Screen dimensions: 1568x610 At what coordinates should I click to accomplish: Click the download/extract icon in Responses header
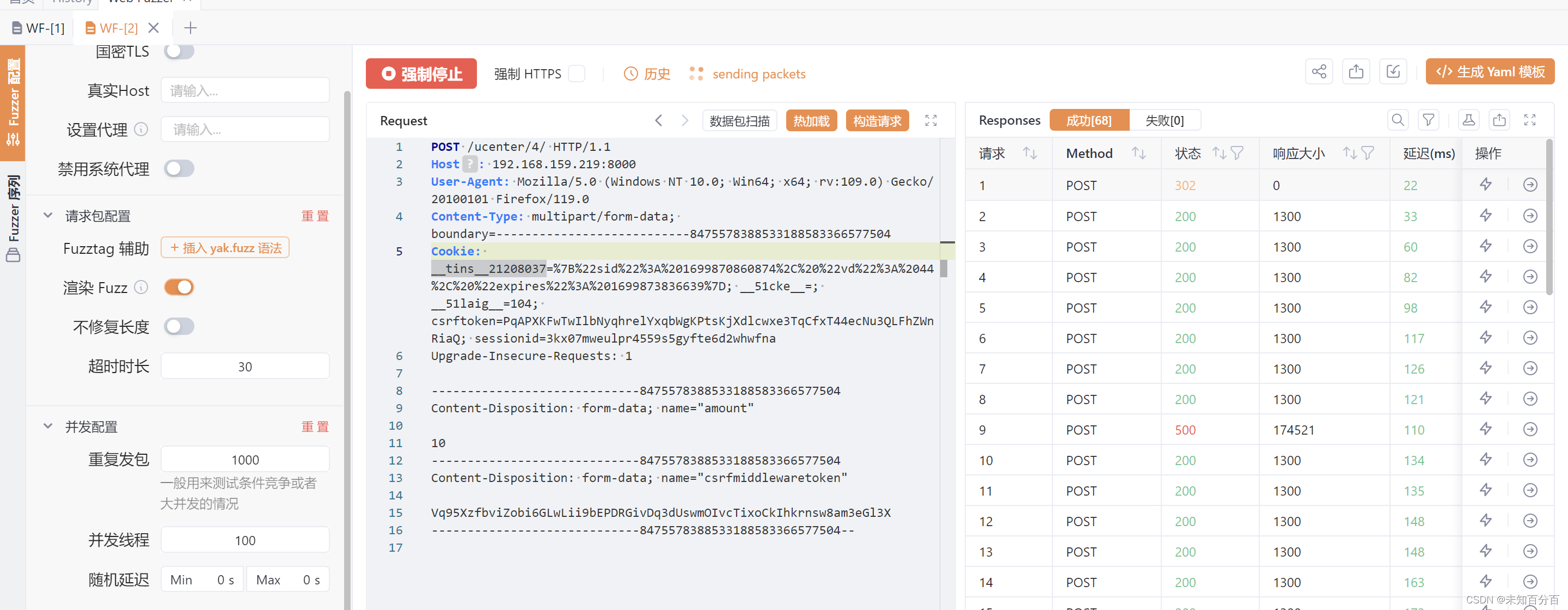pyautogui.click(x=1468, y=120)
